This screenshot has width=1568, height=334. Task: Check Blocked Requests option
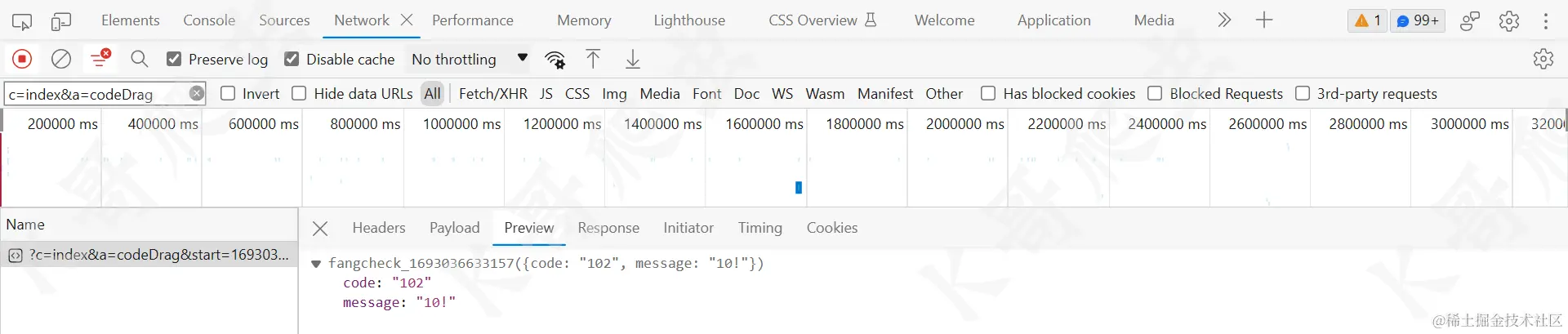1155,93
